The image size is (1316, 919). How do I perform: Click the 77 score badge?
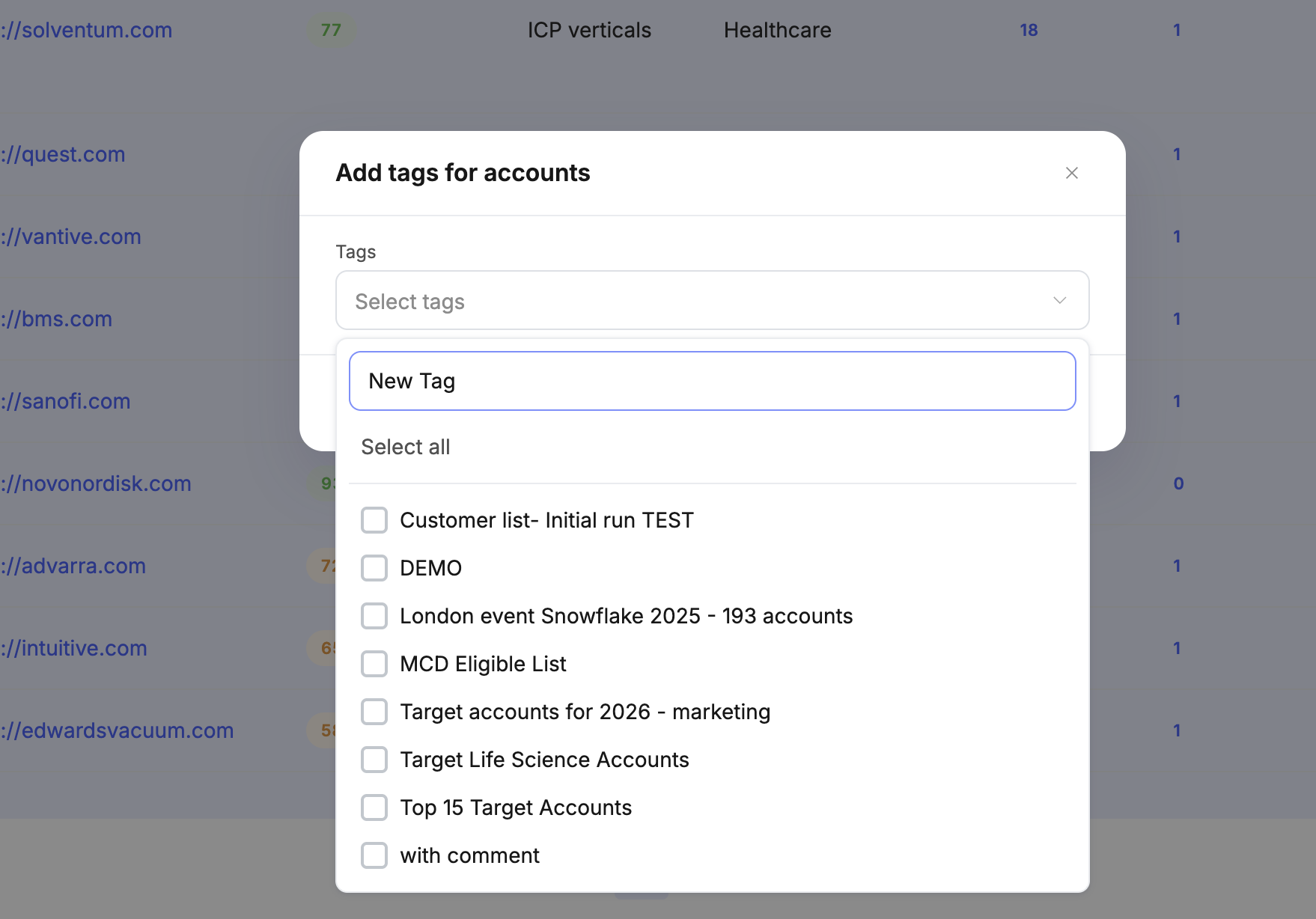point(331,30)
